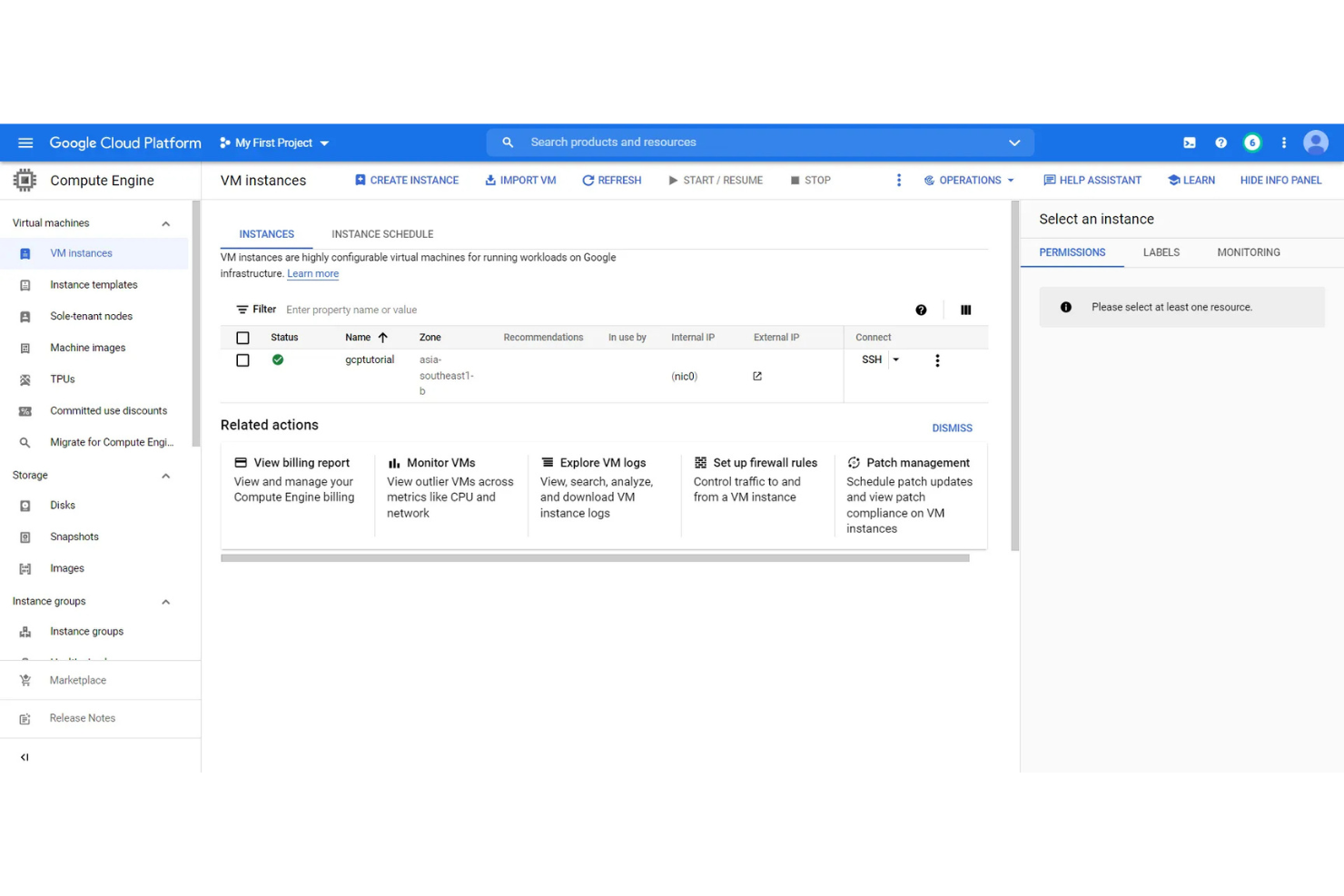Click the CREATE INSTANCE button
1344x896 pixels.
tap(406, 180)
